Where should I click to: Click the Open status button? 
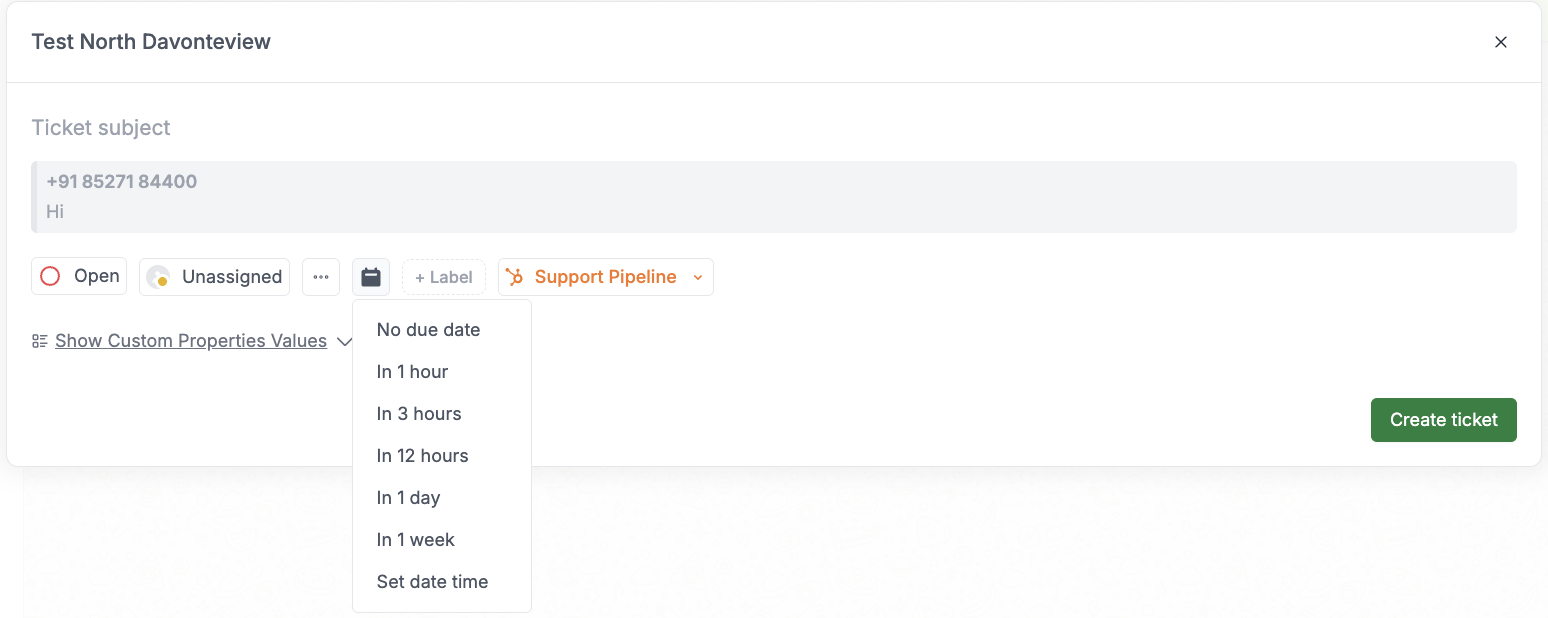[x=78, y=276]
